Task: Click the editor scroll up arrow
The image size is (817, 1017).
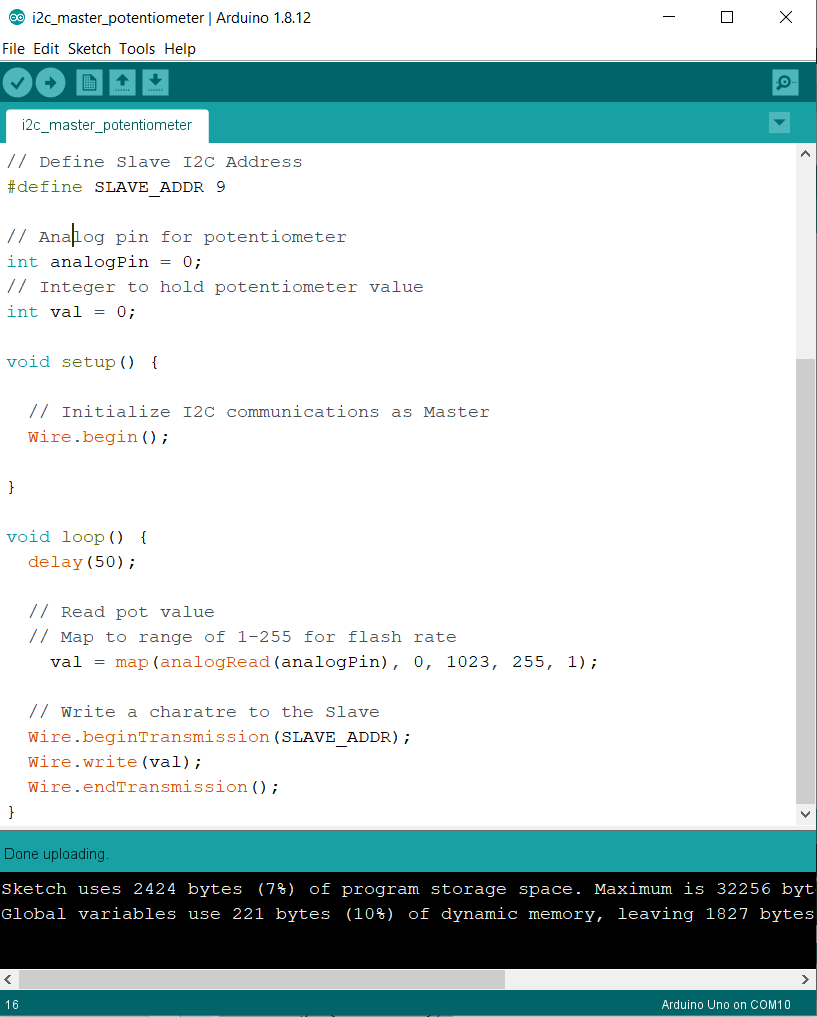Action: [805, 154]
